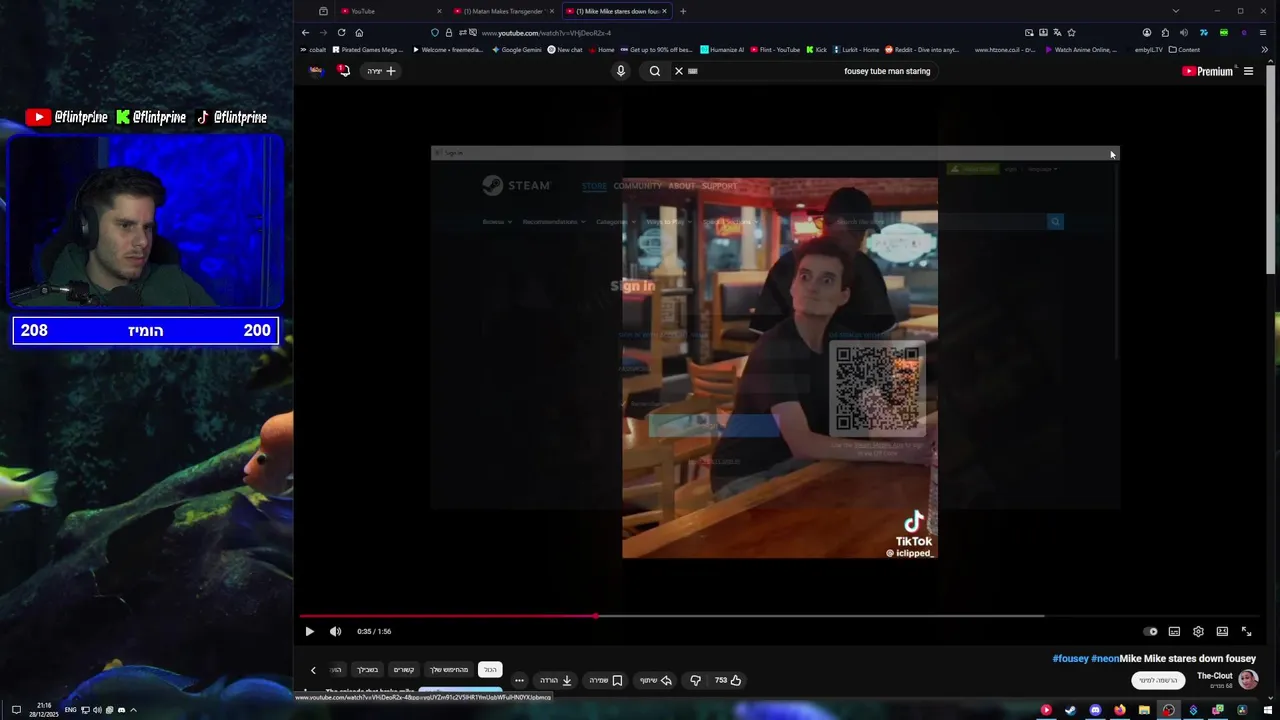
Task: Open the three-dot more actions menu
Action: pos(519,680)
